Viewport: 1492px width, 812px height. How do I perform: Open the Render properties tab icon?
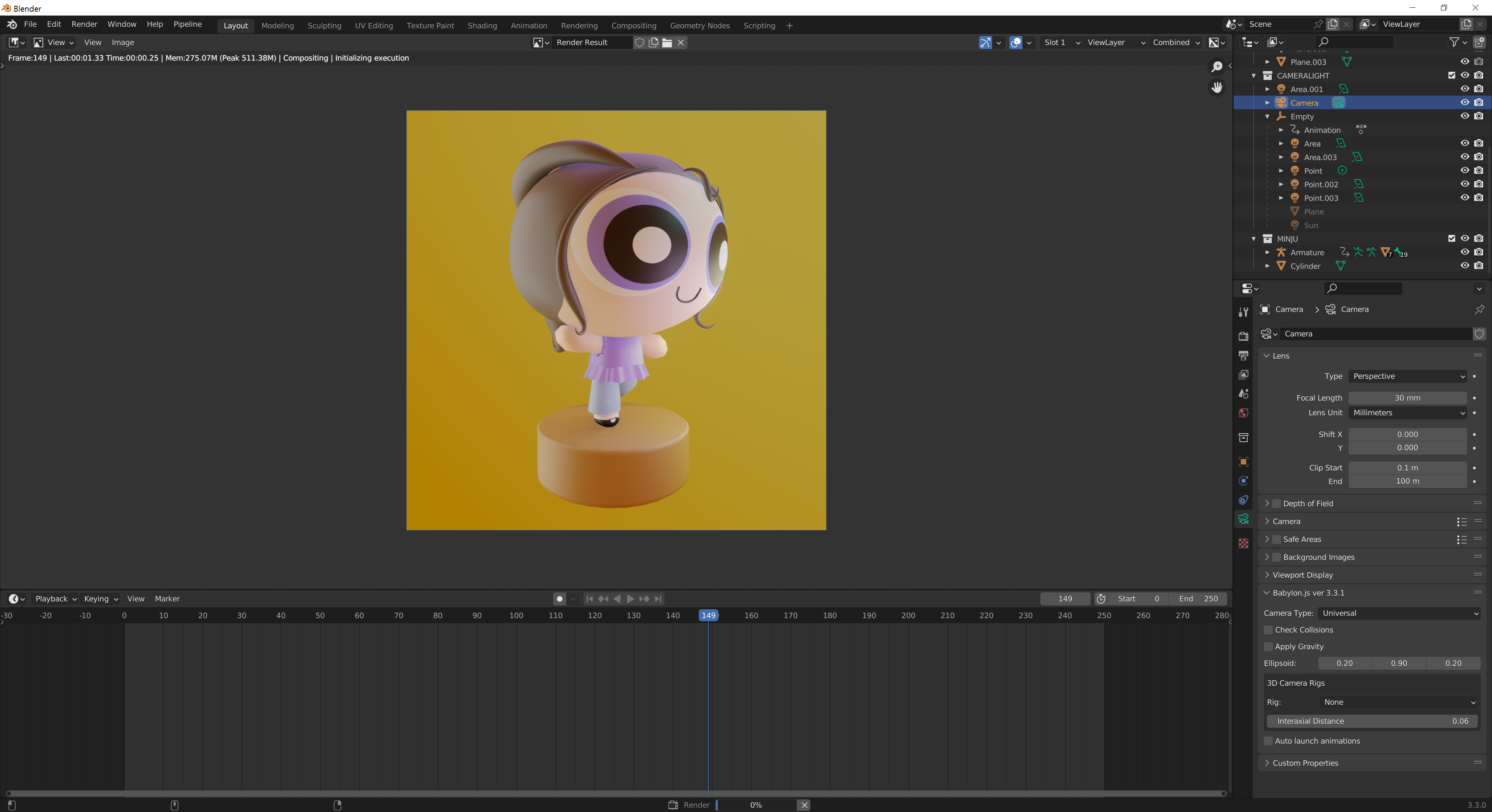click(1243, 336)
